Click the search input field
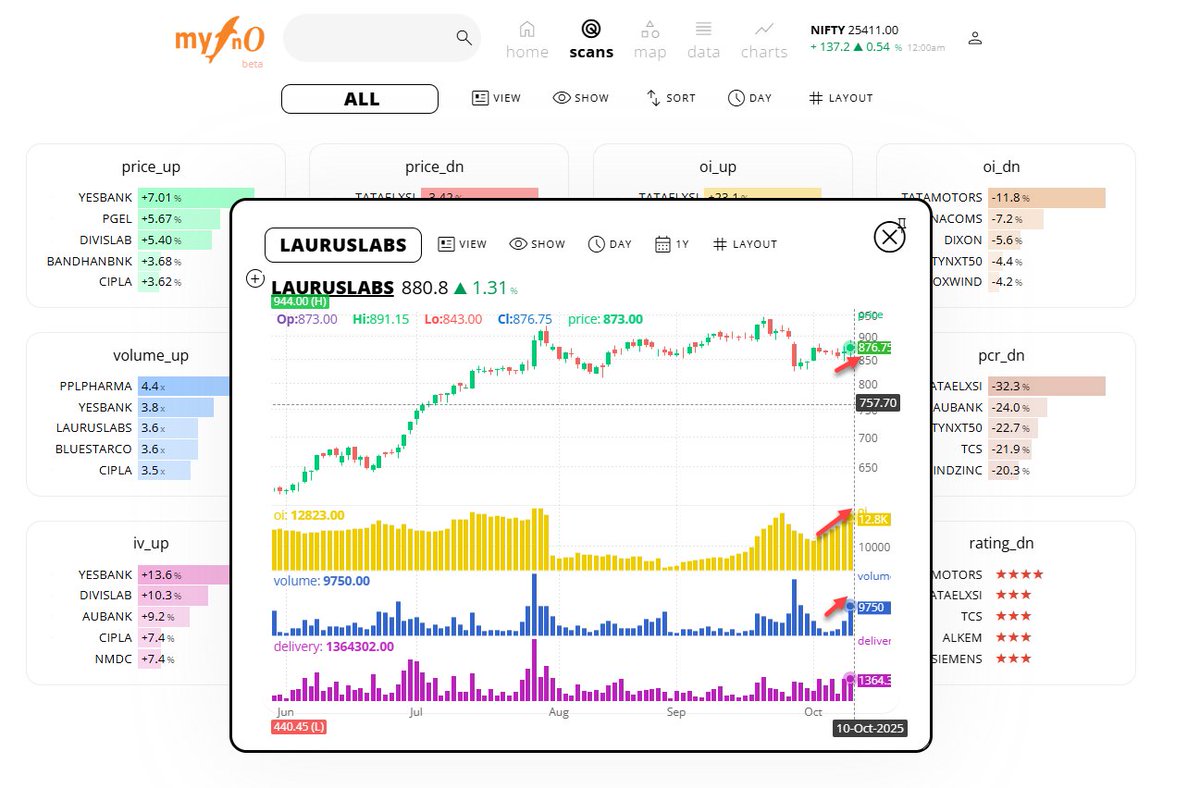The image size is (1200, 788). point(370,36)
